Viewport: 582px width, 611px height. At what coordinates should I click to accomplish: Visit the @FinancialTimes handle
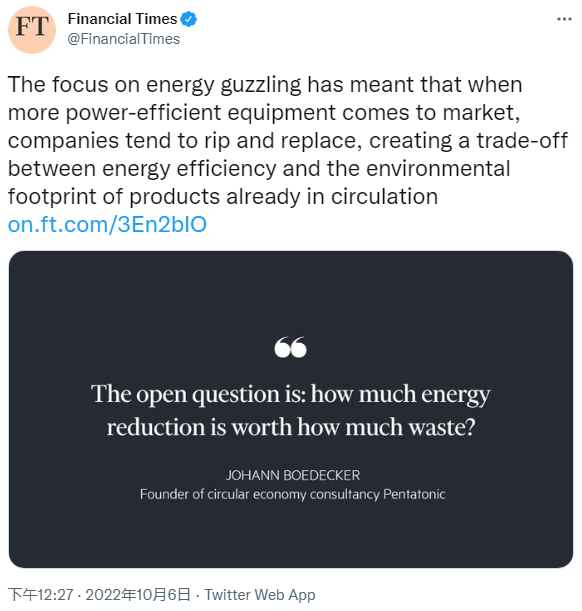tap(123, 39)
